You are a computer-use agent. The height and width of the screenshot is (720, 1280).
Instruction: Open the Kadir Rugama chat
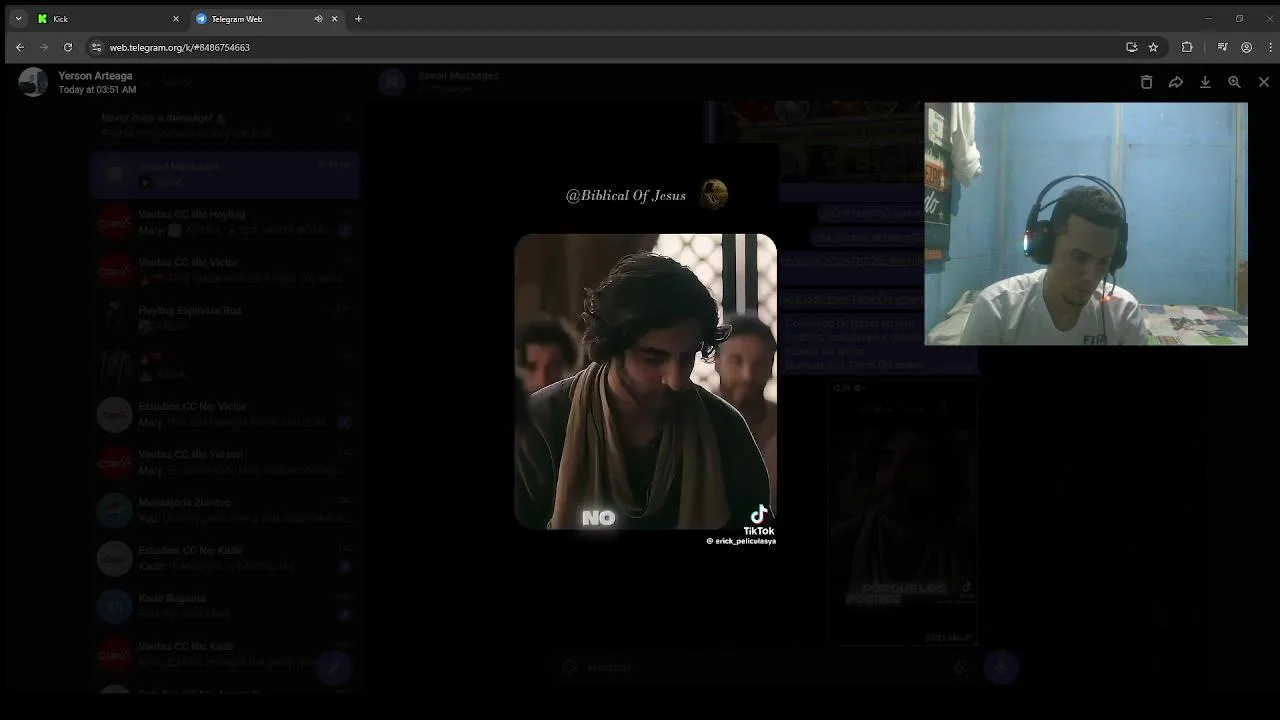pos(225,606)
